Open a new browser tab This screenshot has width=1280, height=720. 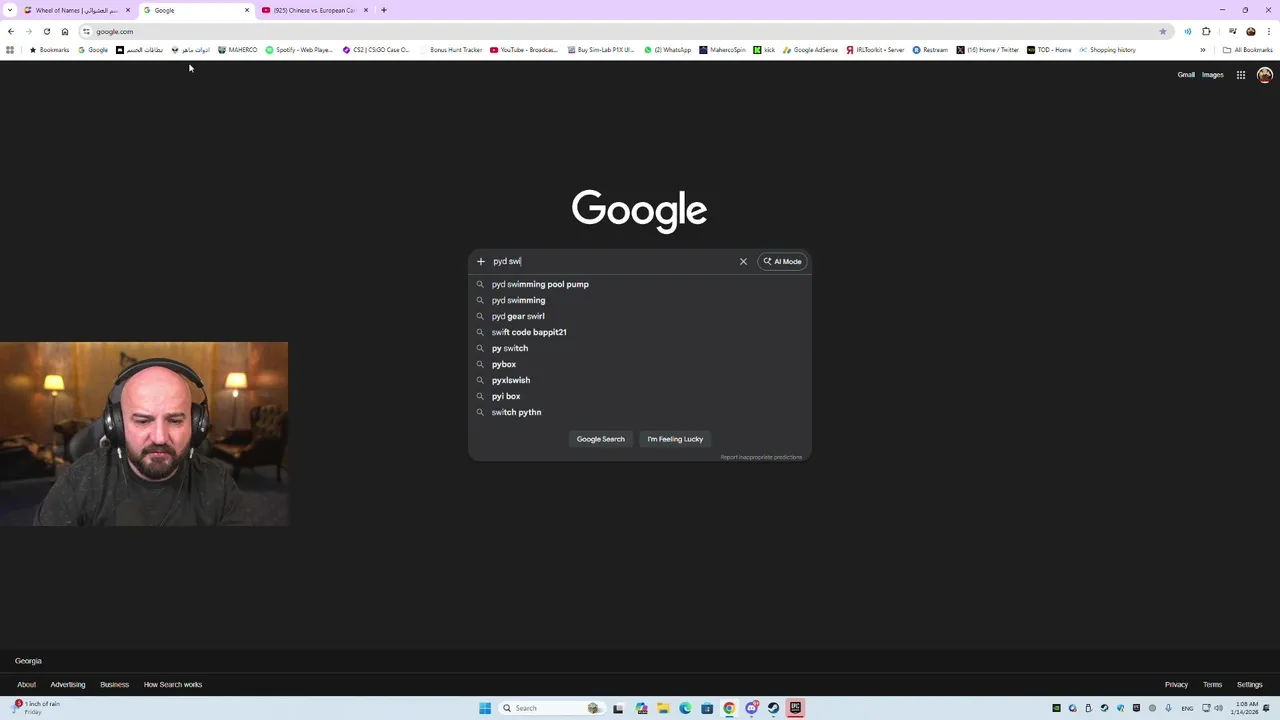pos(384,10)
